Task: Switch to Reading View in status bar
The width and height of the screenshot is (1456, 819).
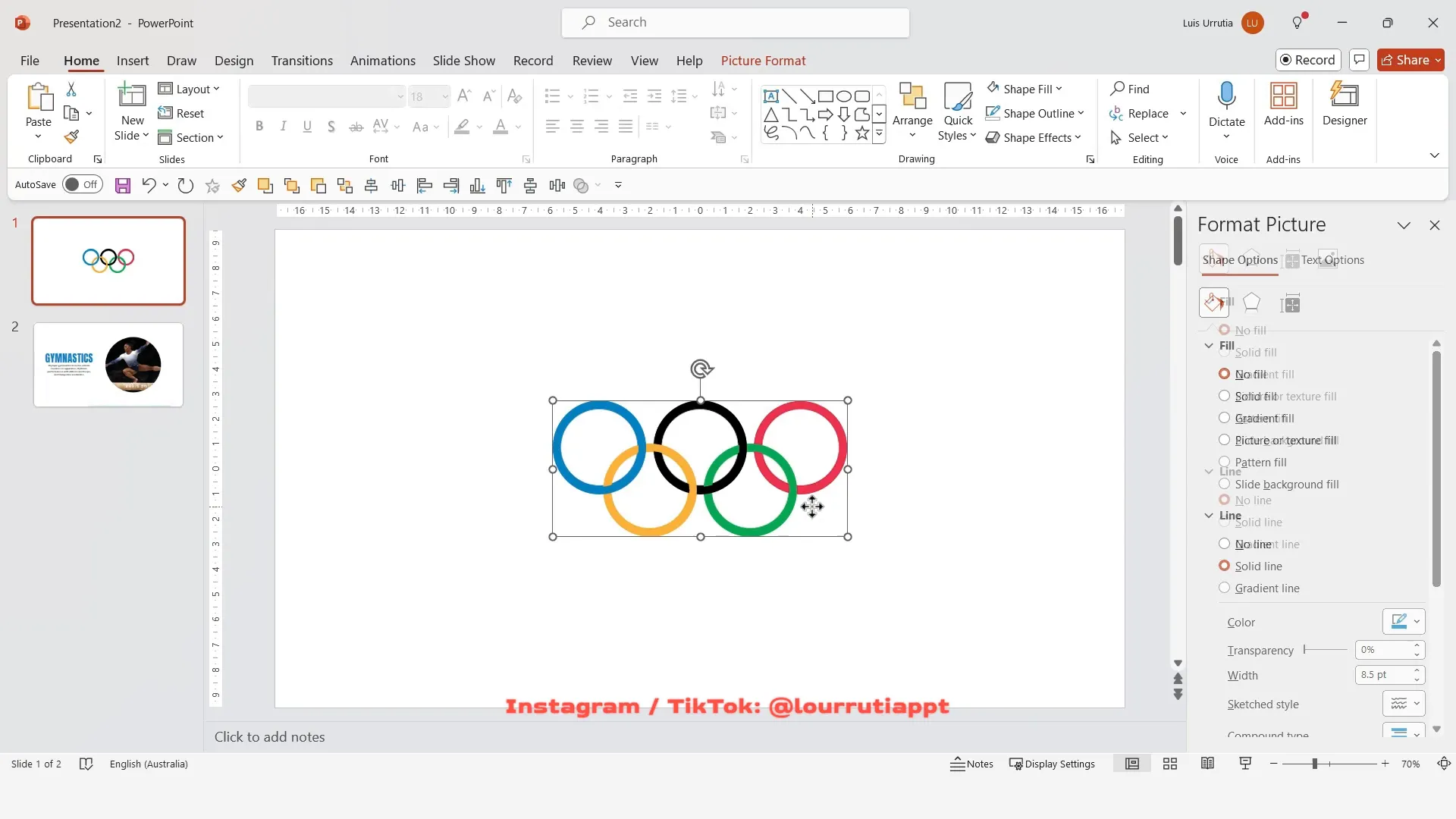Action: tap(1207, 764)
